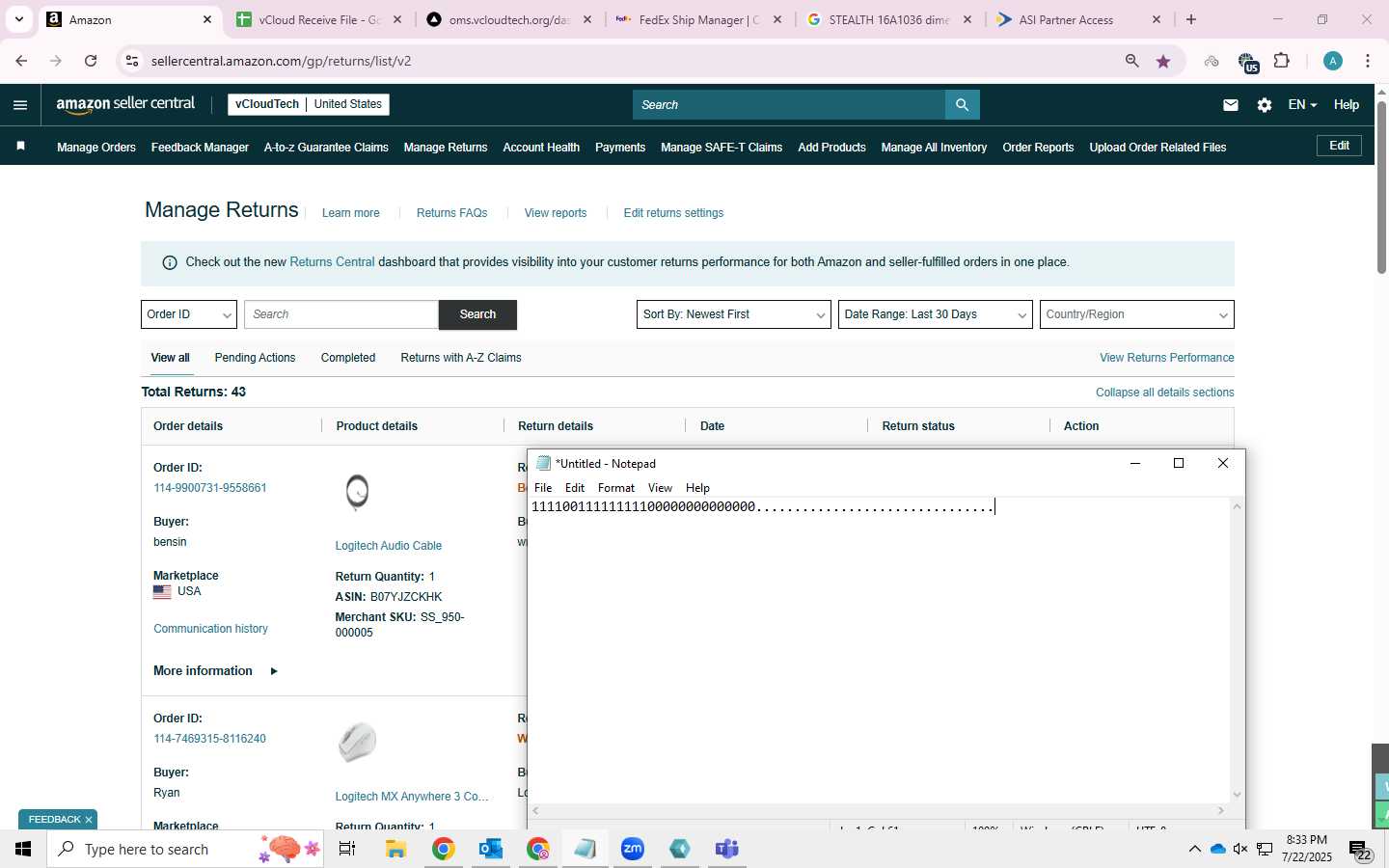Click the Windows taskbar search box

(185, 849)
